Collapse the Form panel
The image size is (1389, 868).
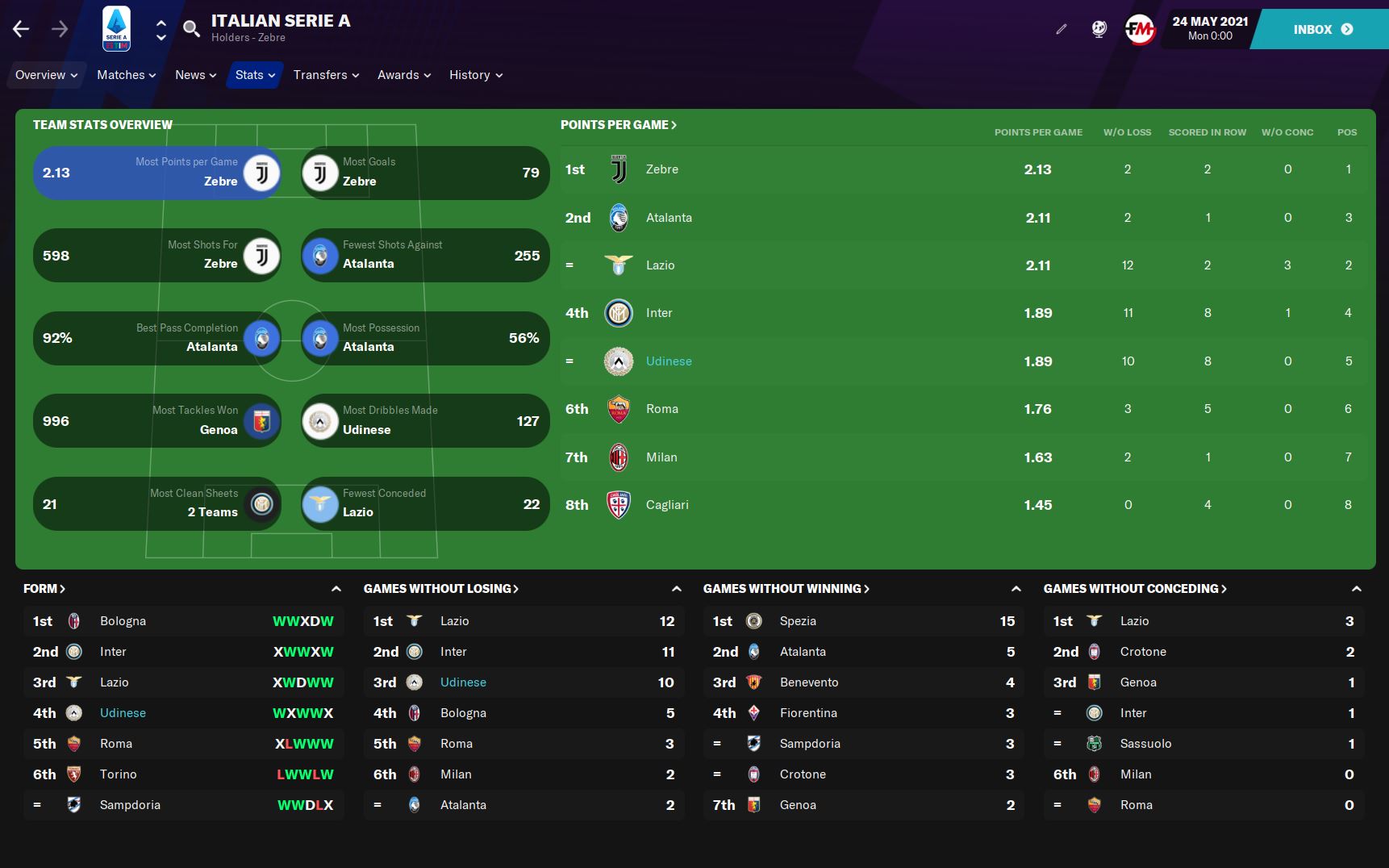coord(336,589)
